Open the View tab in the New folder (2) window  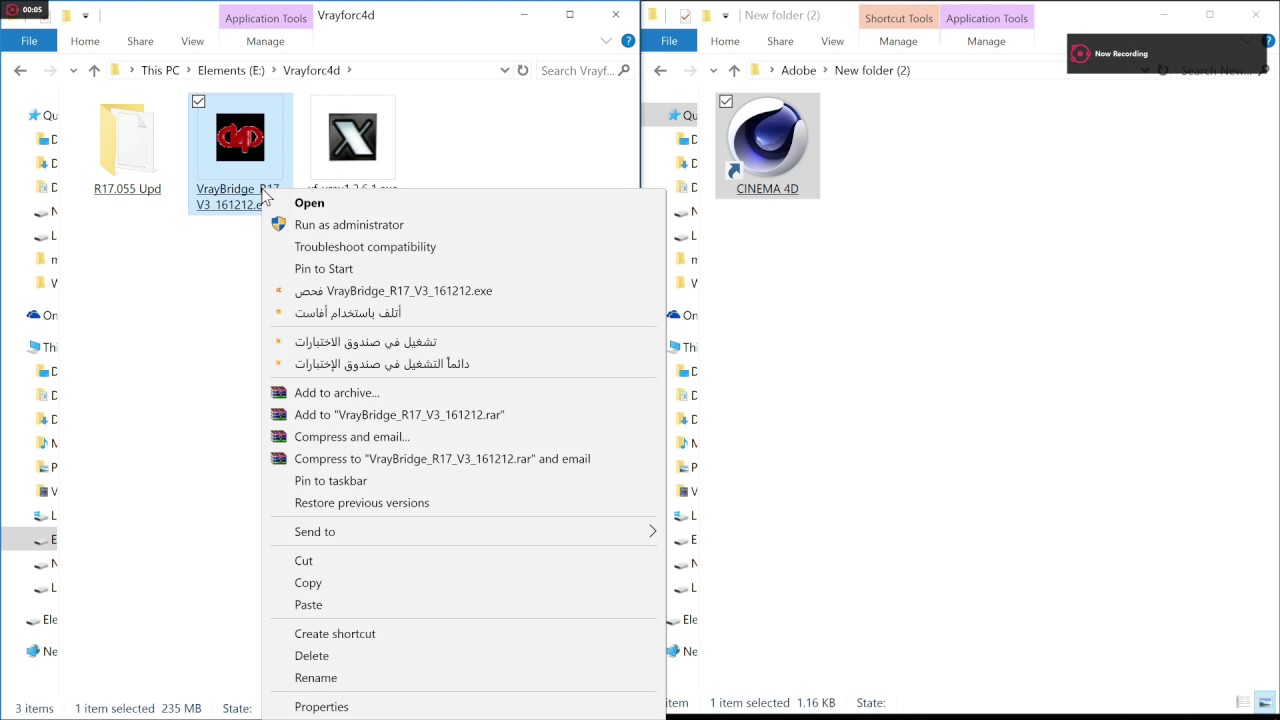[832, 41]
